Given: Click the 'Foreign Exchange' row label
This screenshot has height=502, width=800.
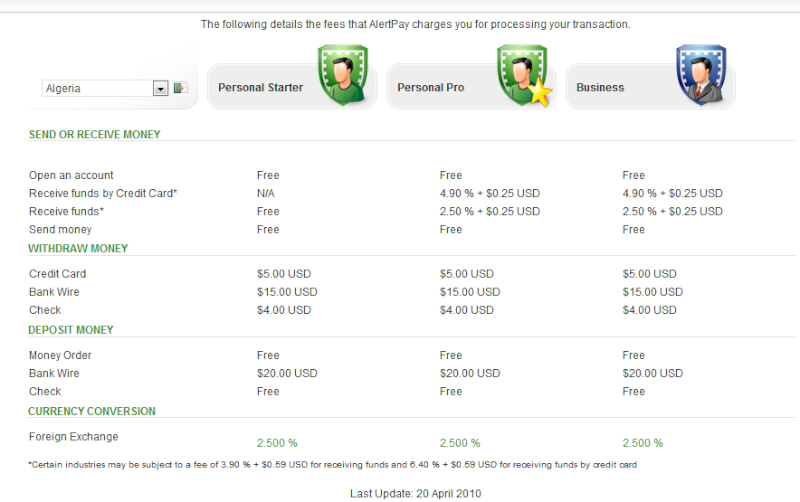Looking at the screenshot, I should coord(73,437).
